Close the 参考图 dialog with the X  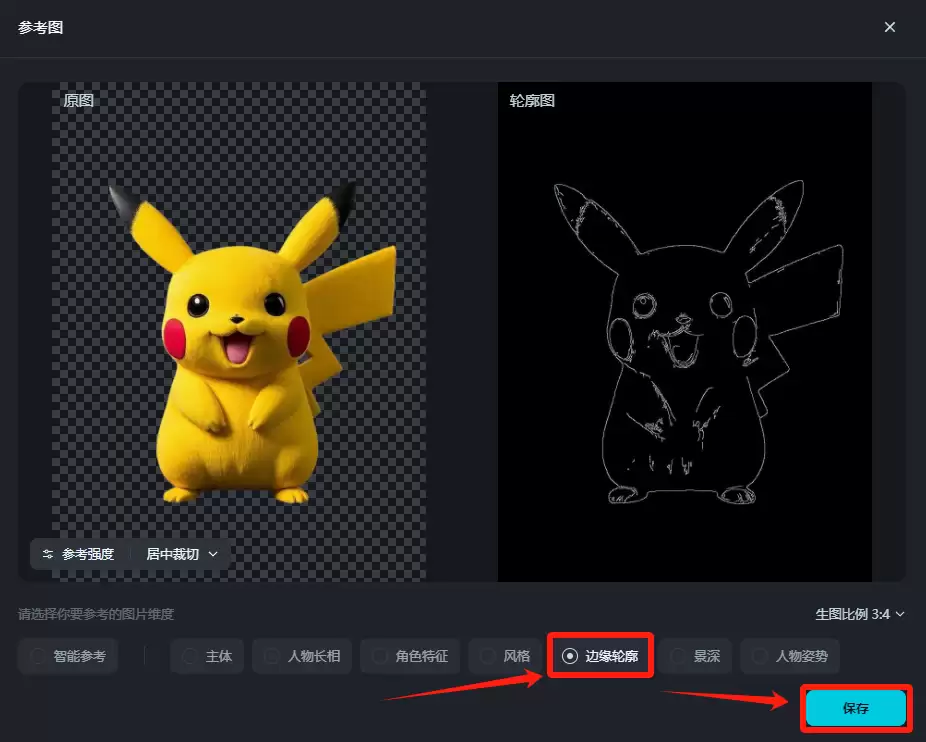coord(889,27)
